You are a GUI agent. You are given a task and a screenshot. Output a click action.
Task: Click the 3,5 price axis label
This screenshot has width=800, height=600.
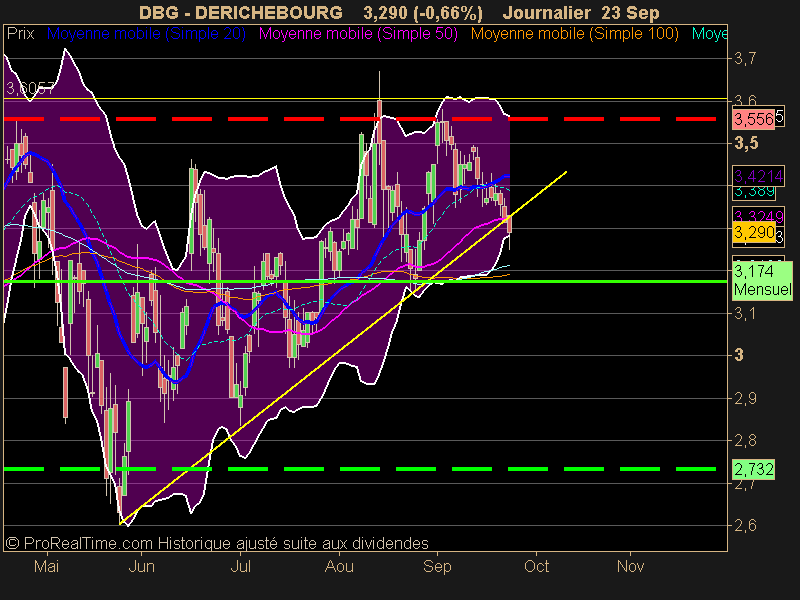pos(746,143)
